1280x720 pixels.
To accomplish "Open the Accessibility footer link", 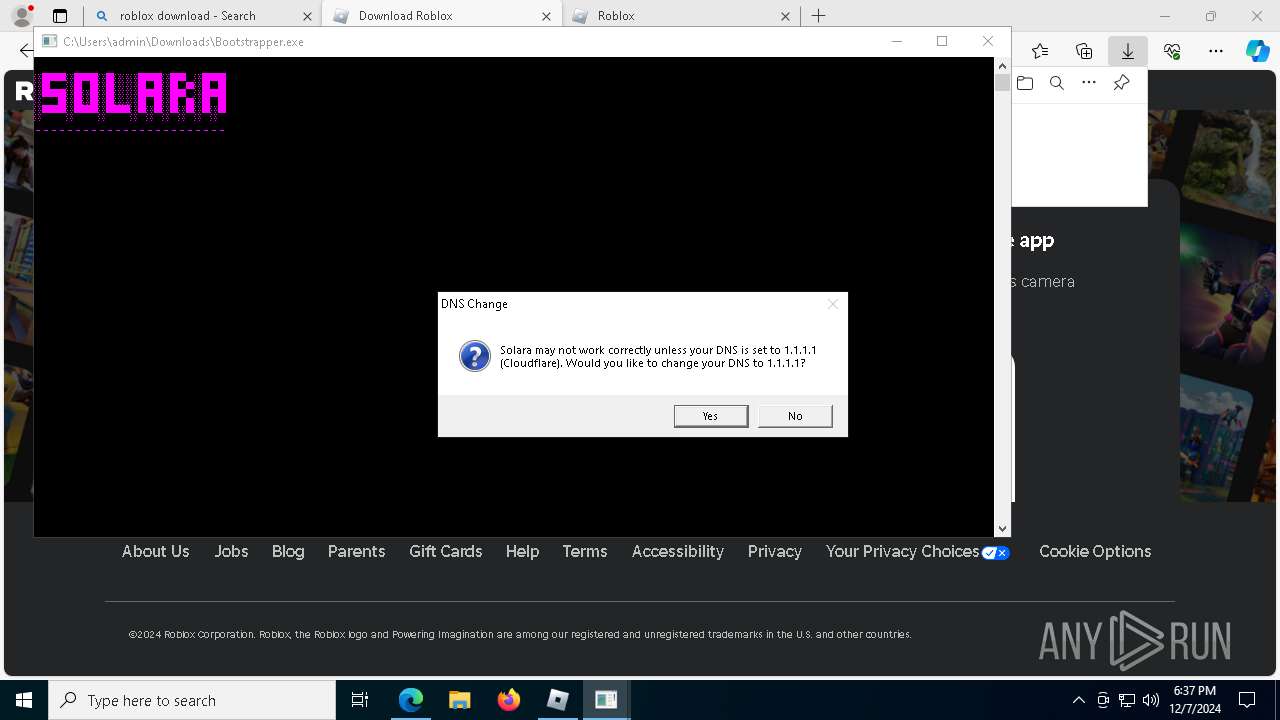I will tap(678, 552).
